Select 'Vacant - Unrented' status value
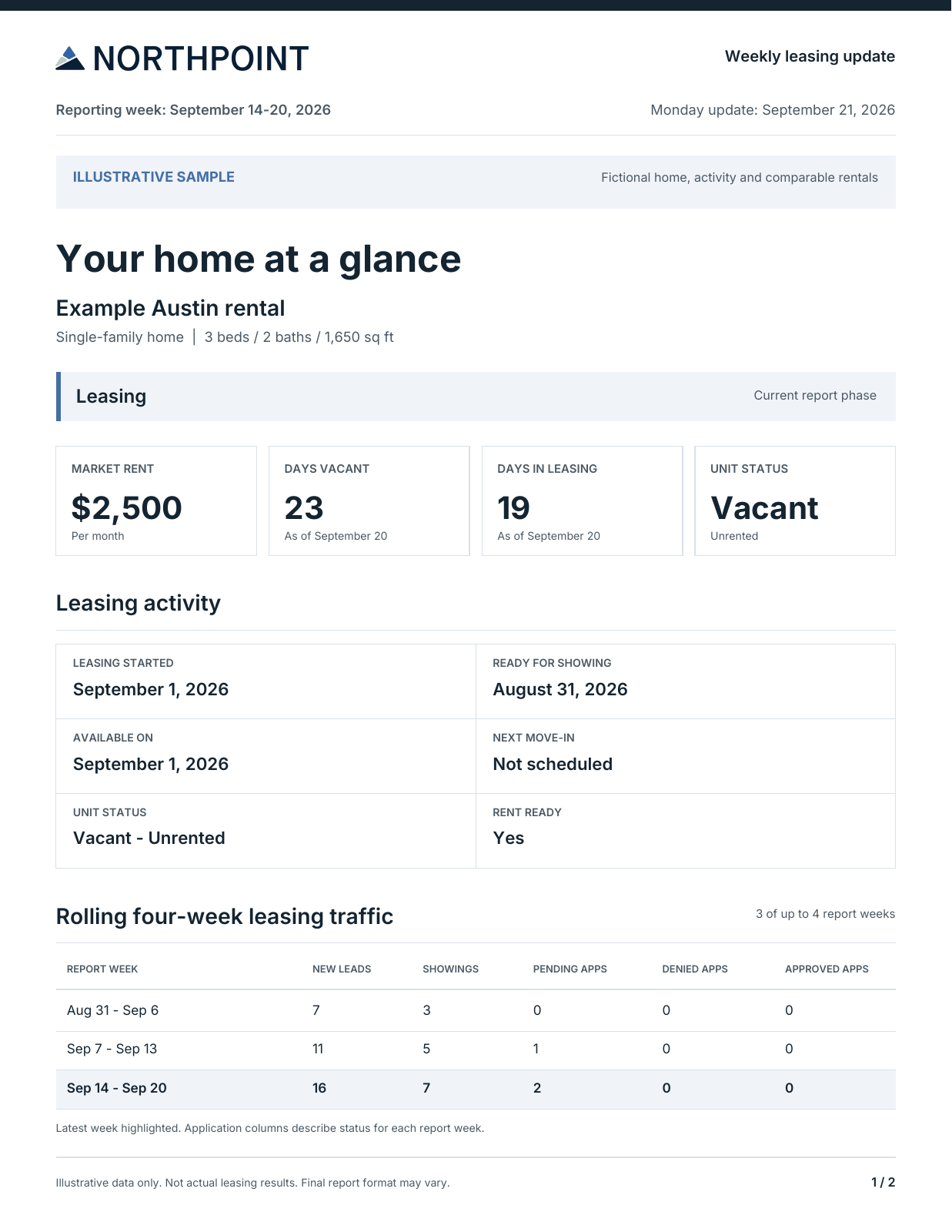This screenshot has width=952, height=1232. tap(149, 838)
